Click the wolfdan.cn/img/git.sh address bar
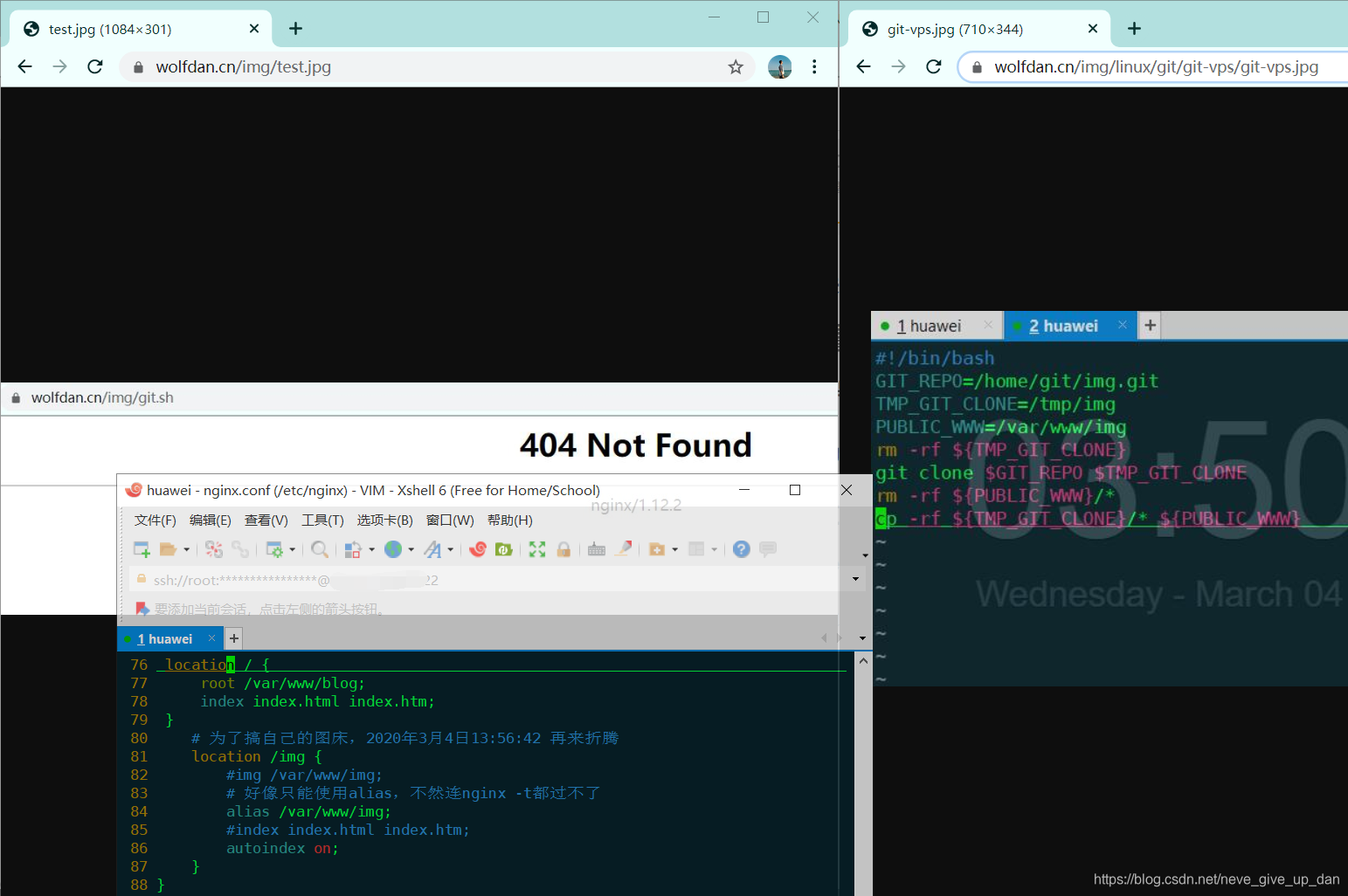 (x=419, y=397)
